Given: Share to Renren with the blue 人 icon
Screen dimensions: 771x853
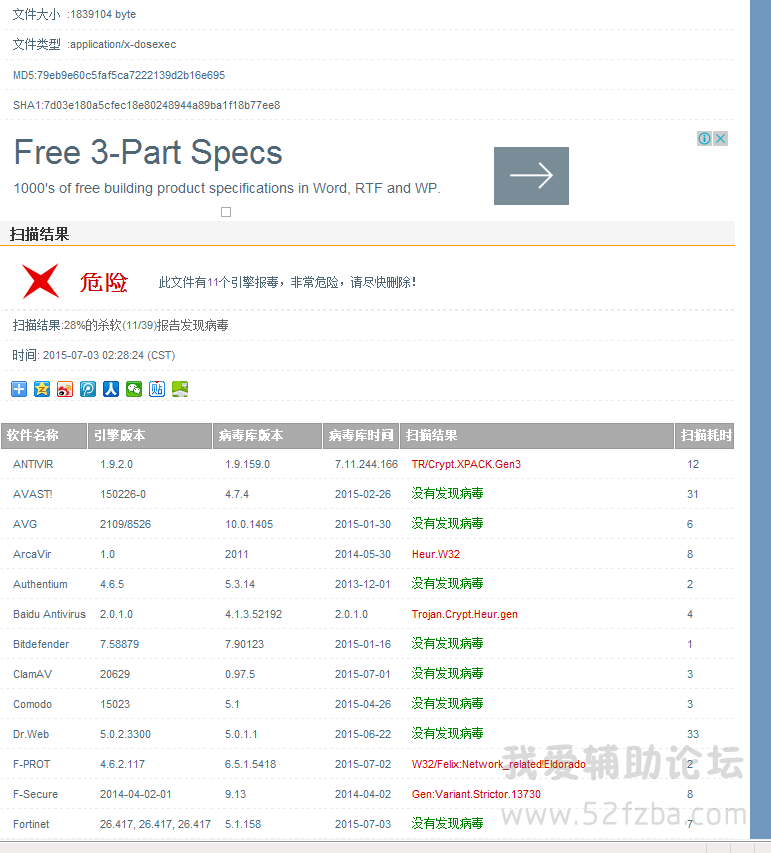Looking at the screenshot, I should pyautogui.click(x=111, y=389).
